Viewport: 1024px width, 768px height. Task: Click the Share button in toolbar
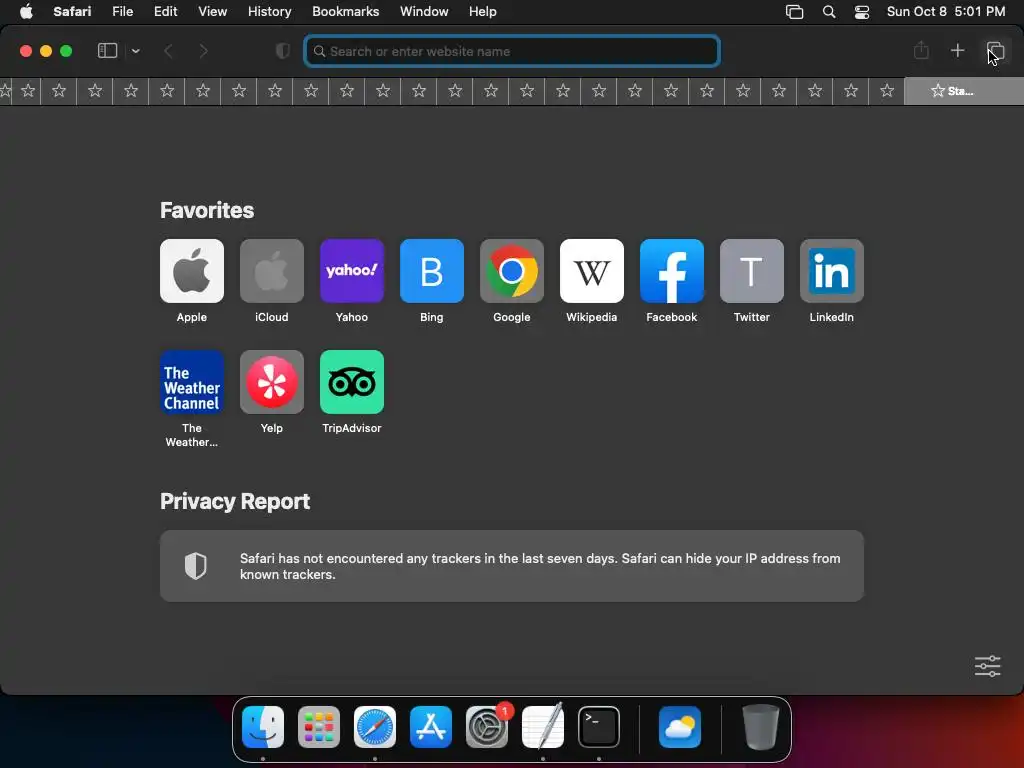[x=921, y=50]
